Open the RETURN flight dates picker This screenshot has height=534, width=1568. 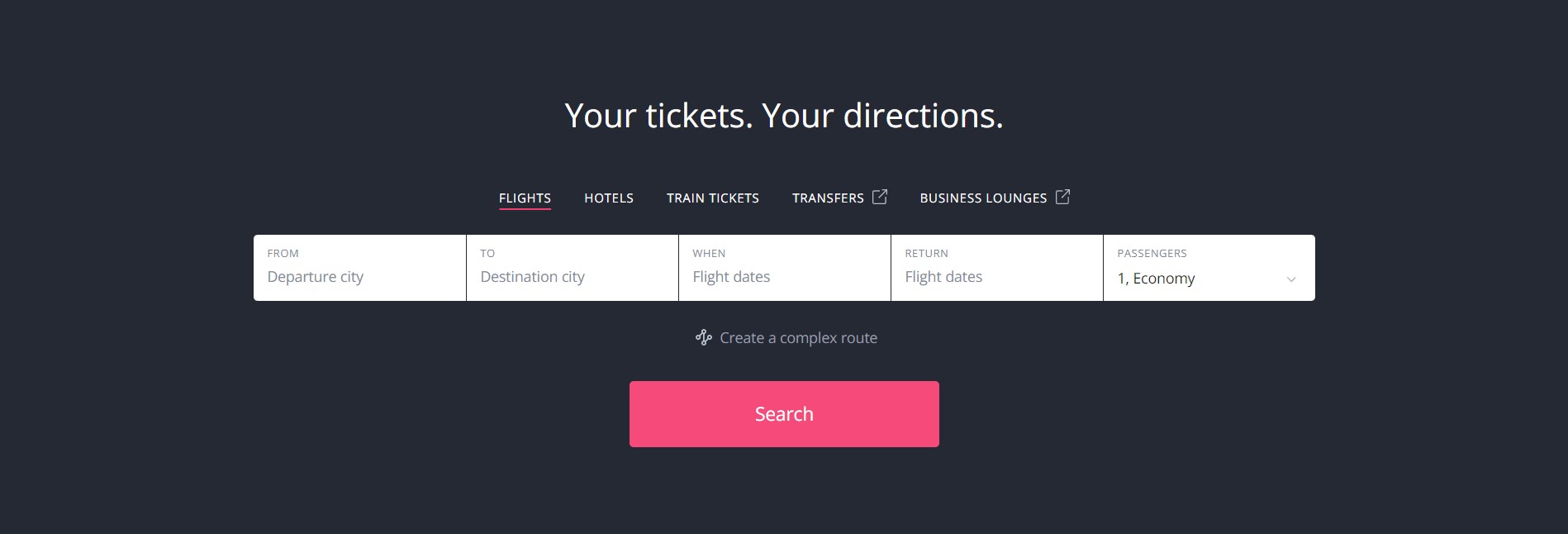tap(995, 277)
